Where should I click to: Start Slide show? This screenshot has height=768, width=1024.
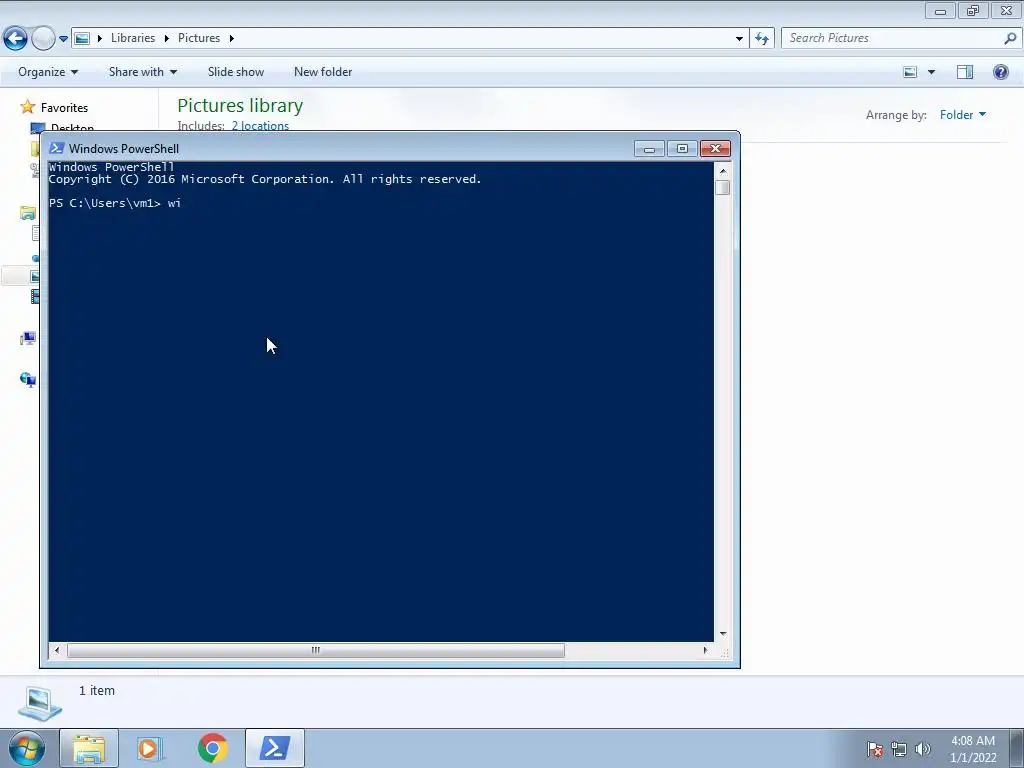pyautogui.click(x=236, y=72)
